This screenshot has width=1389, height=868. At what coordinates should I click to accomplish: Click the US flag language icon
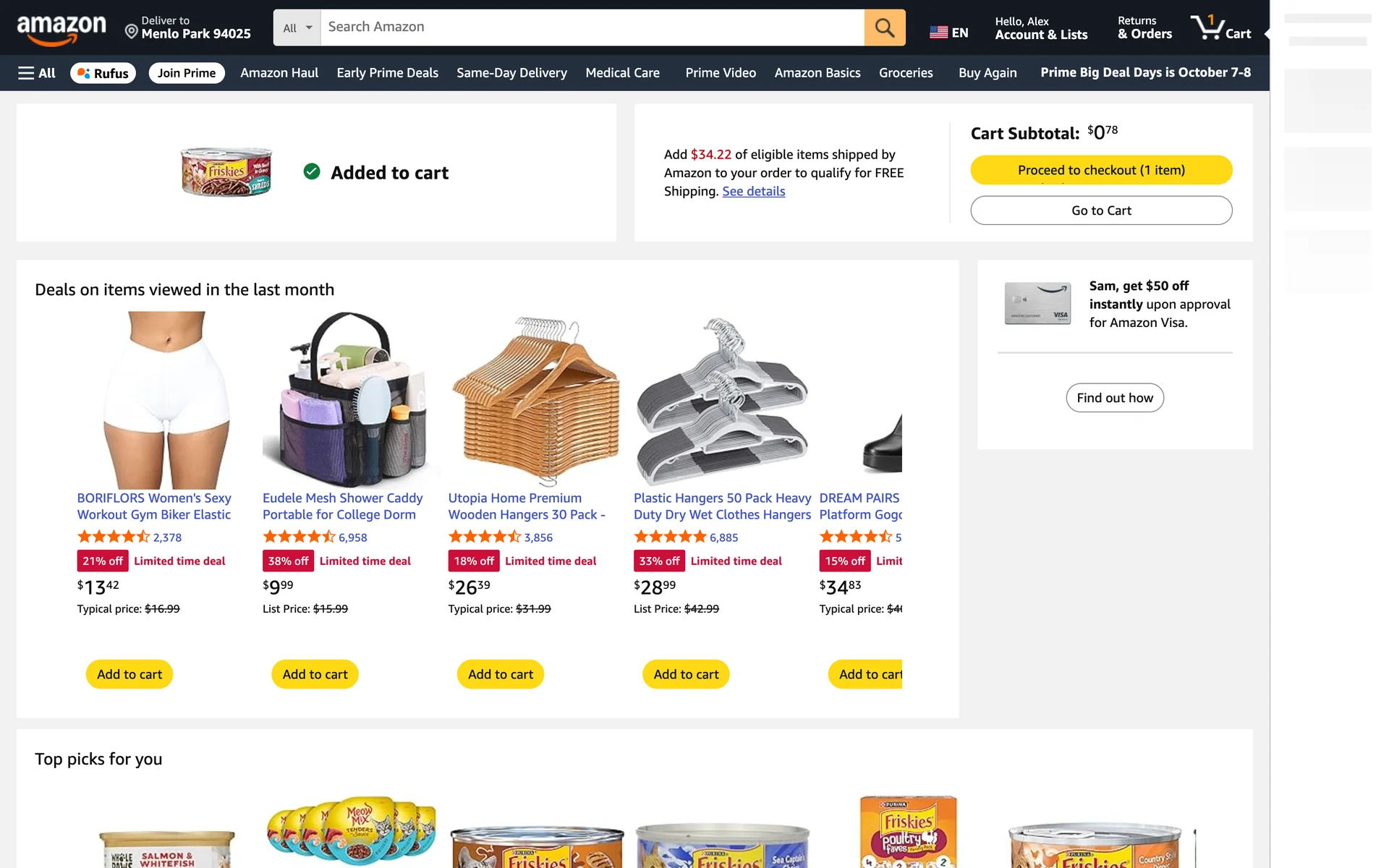(938, 33)
